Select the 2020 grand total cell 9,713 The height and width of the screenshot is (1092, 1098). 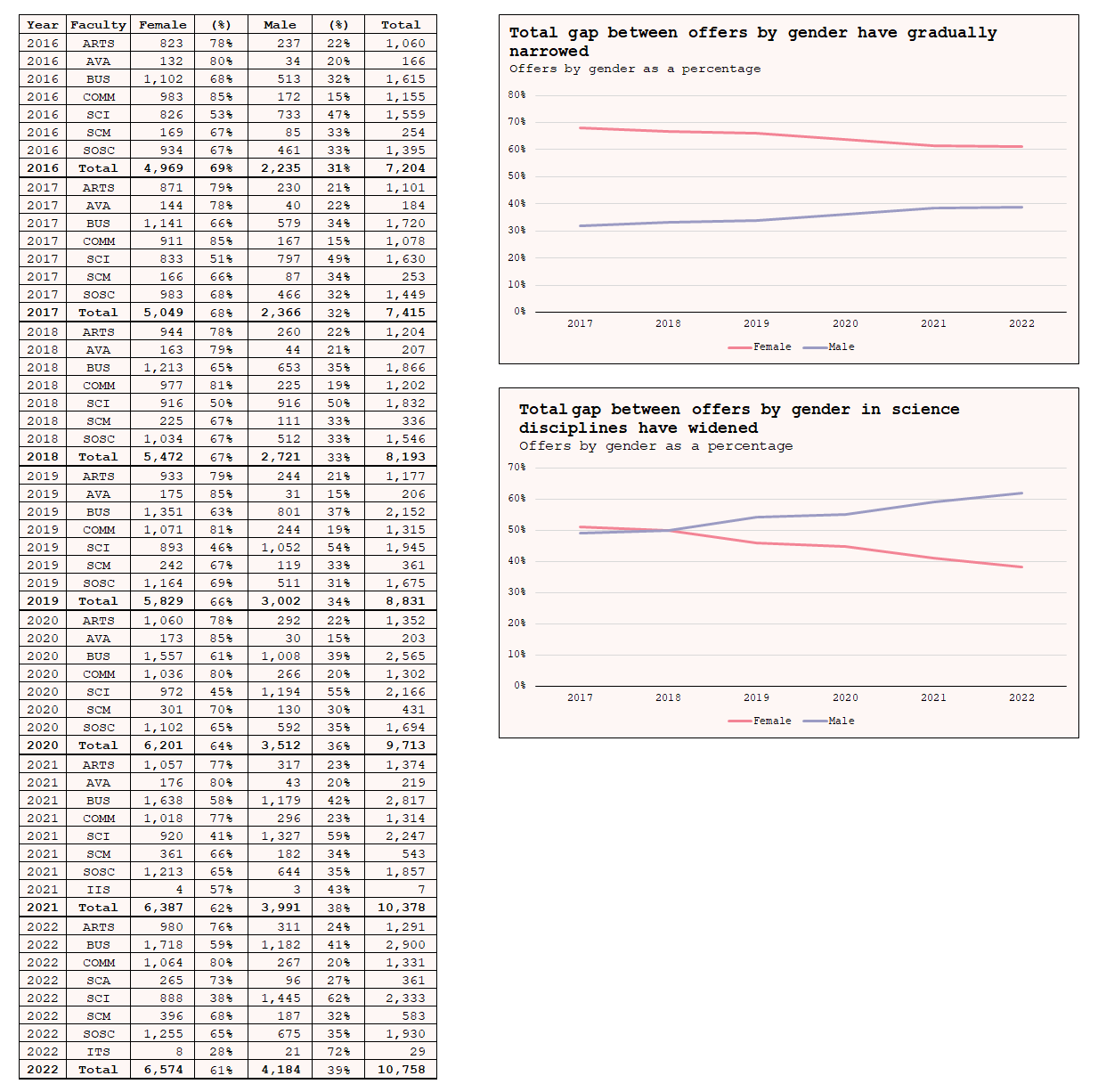(401, 746)
